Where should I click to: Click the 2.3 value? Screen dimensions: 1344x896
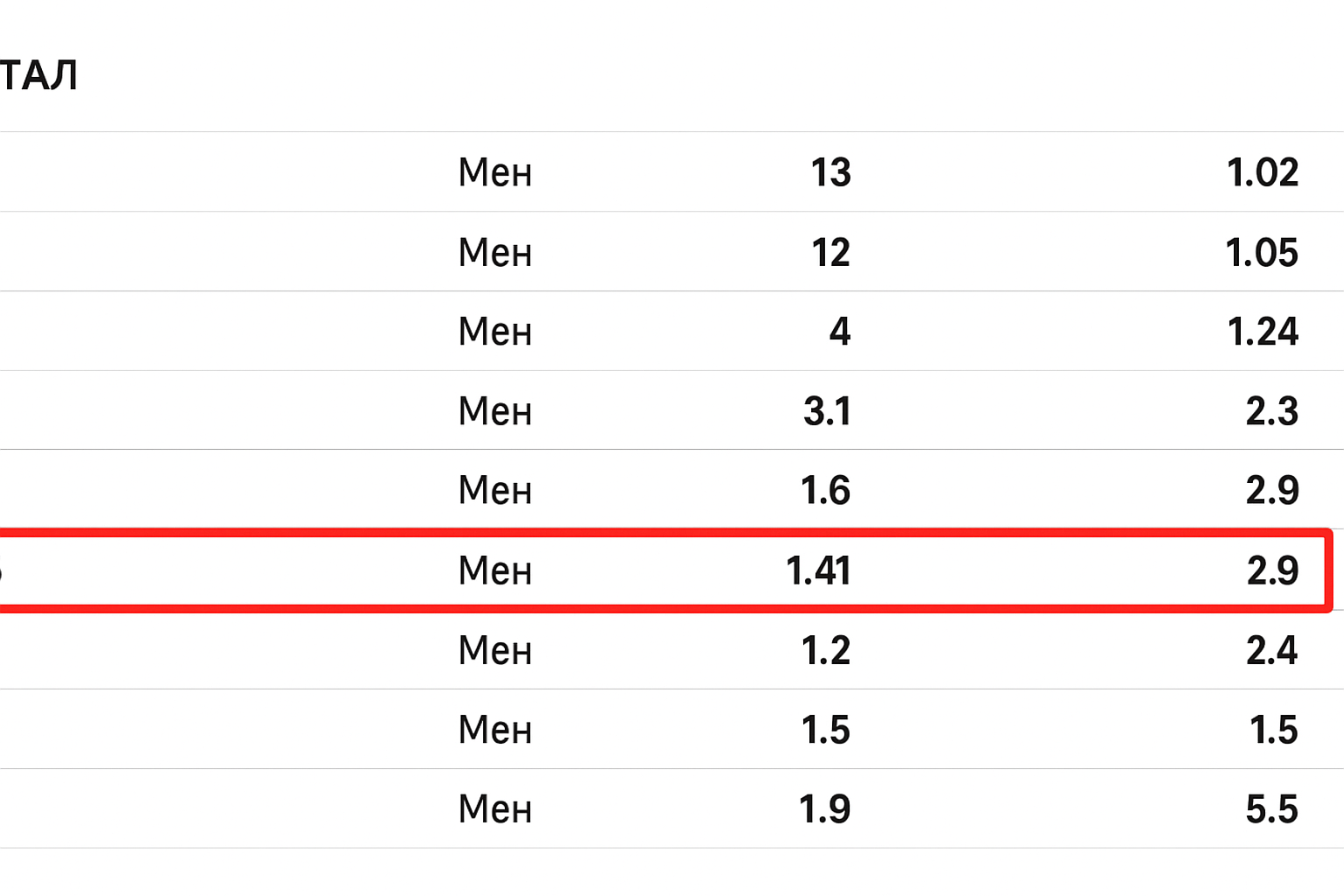tap(1271, 411)
